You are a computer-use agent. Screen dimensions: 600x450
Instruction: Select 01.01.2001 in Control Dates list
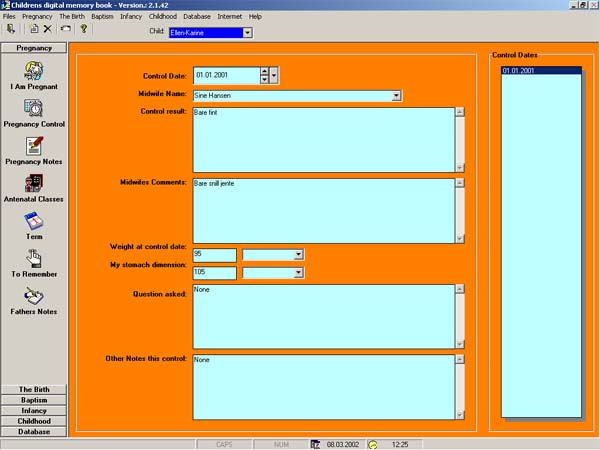point(540,72)
